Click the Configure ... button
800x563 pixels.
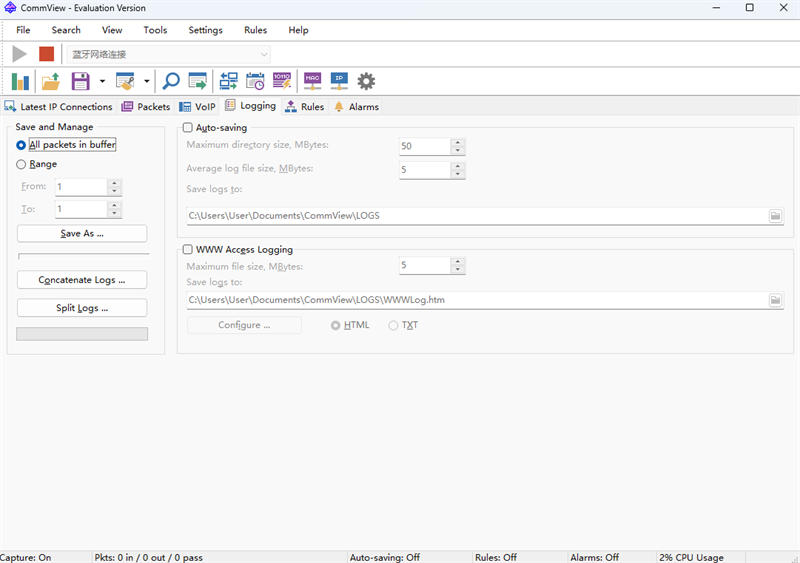tap(244, 325)
